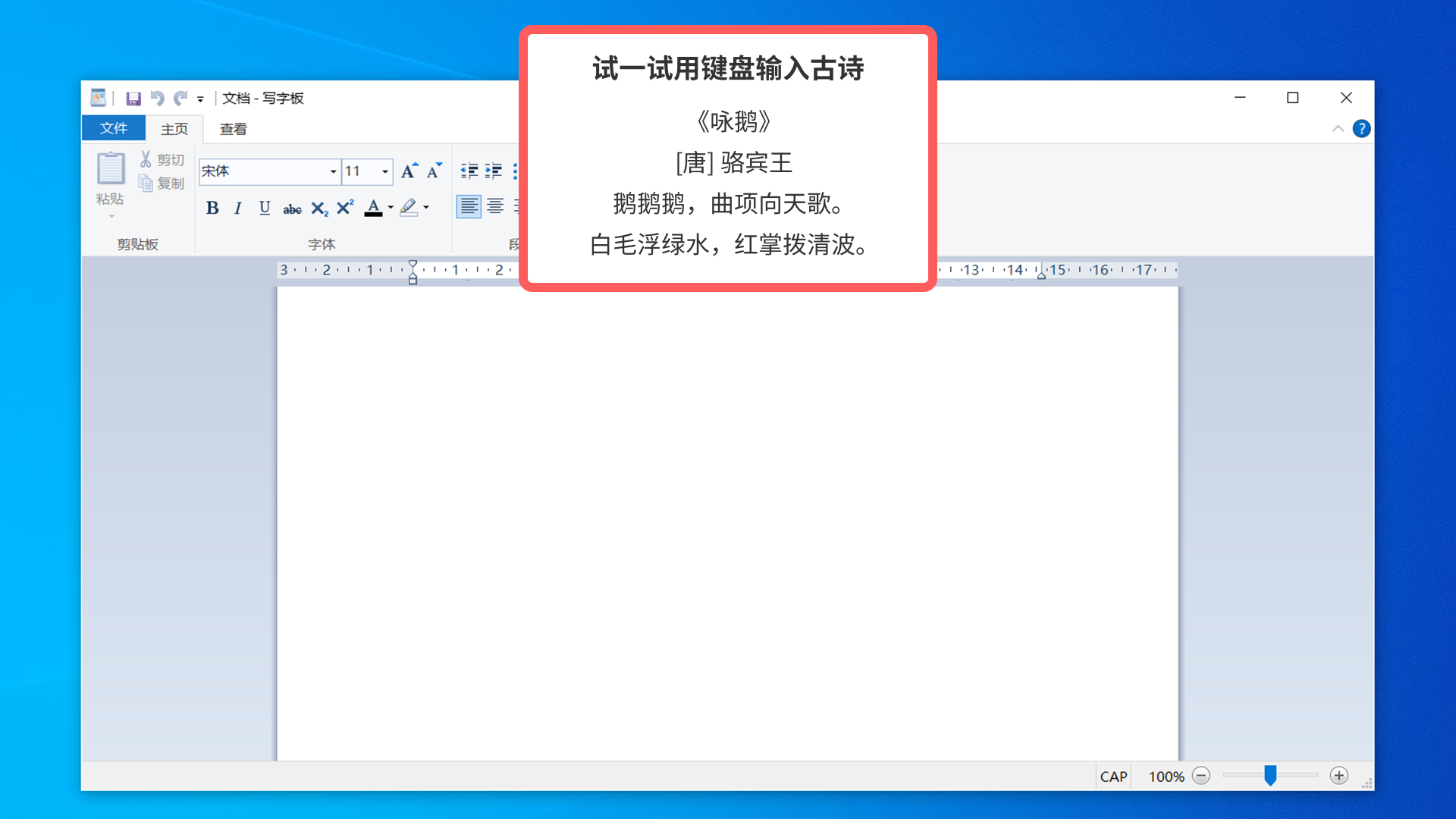
Task: Toggle strikethrough formatting
Action: pos(292,209)
